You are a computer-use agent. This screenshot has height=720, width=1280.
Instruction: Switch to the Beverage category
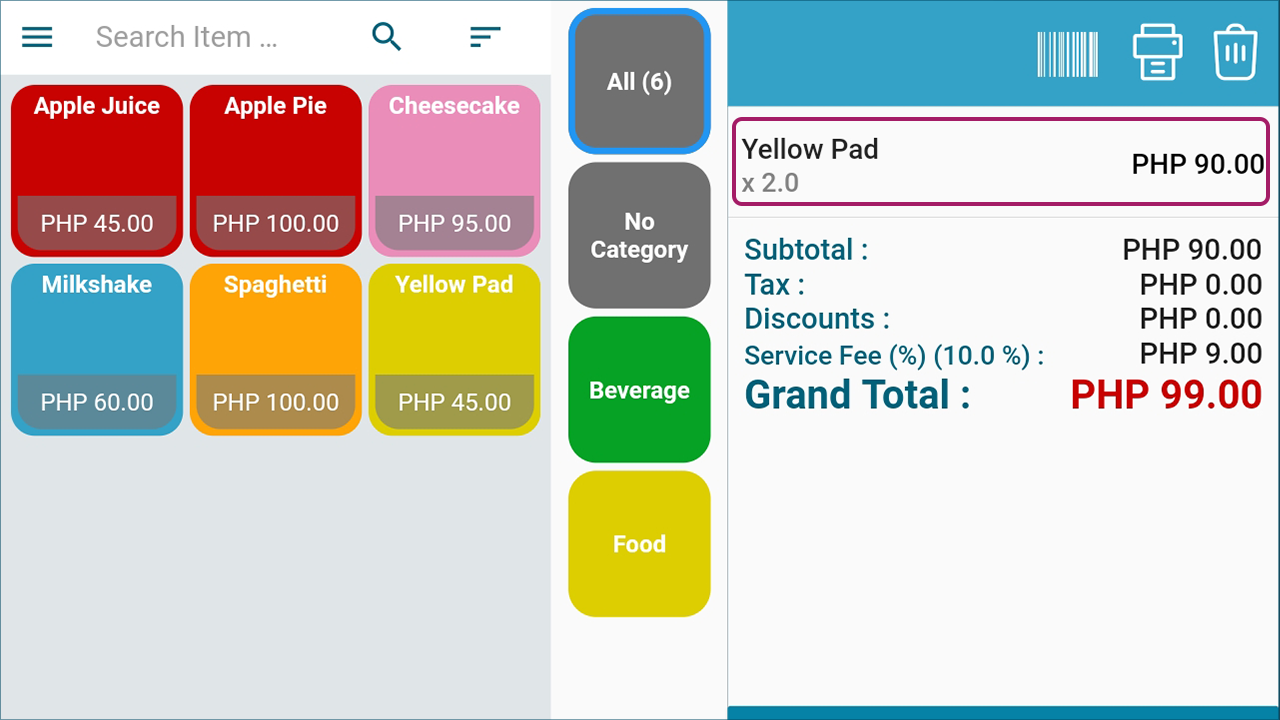tap(639, 390)
